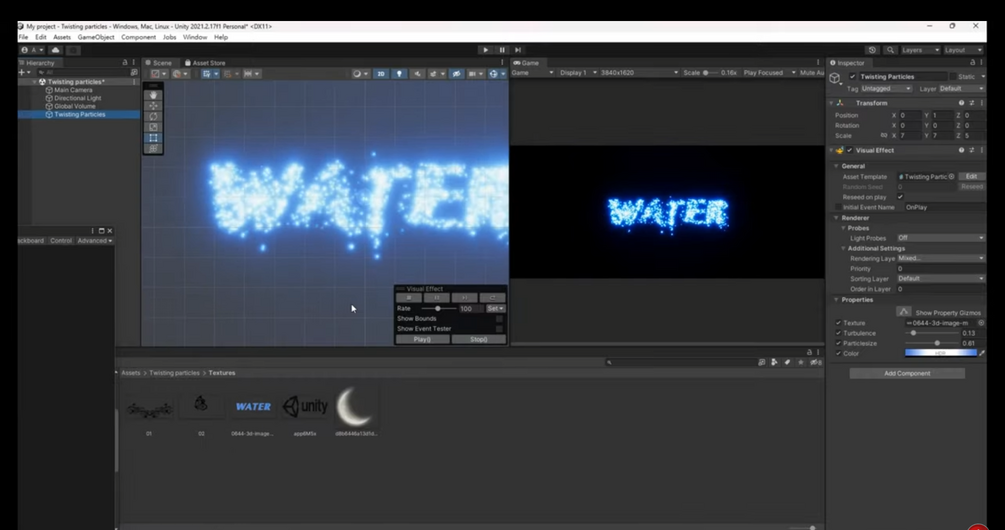The width and height of the screenshot is (1005, 530).
Task: Click the Step frame button
Action: tap(518, 50)
